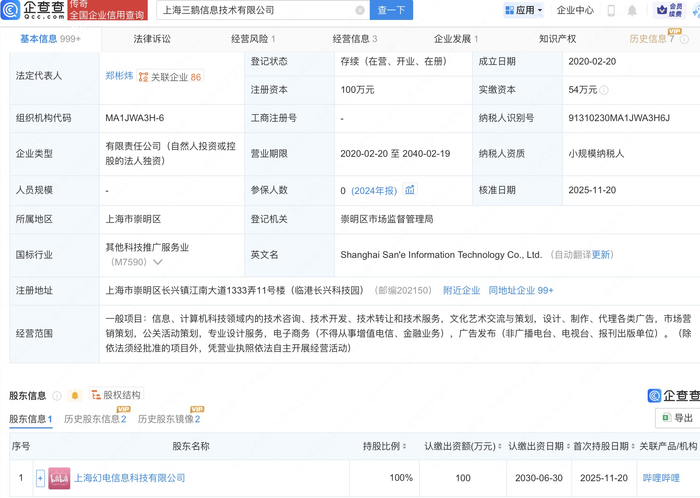700x498 pixels.
Task: Click the help question mark beside 实缴资本
Action: pos(603,89)
